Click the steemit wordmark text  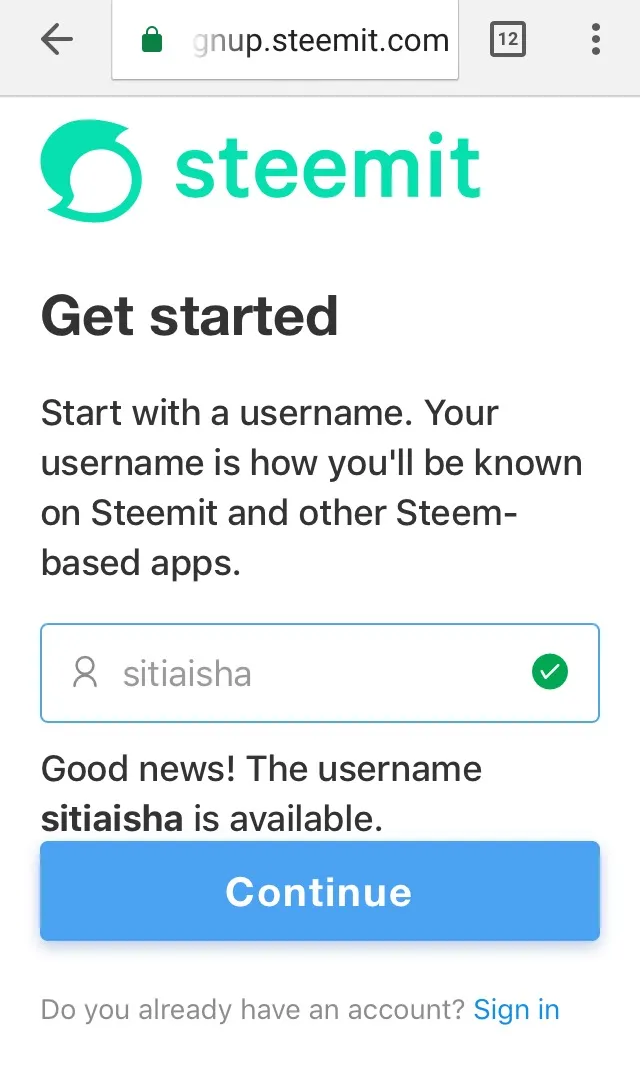328,166
